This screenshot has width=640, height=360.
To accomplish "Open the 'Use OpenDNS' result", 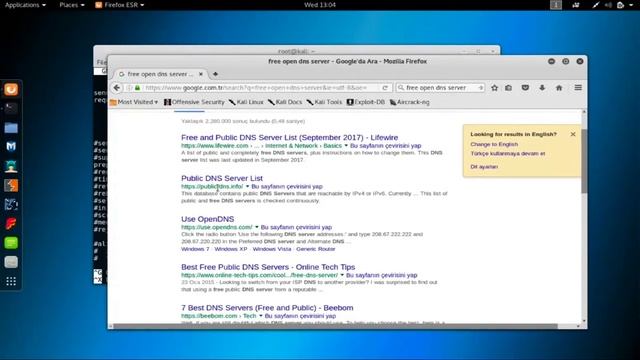I will [208, 219].
